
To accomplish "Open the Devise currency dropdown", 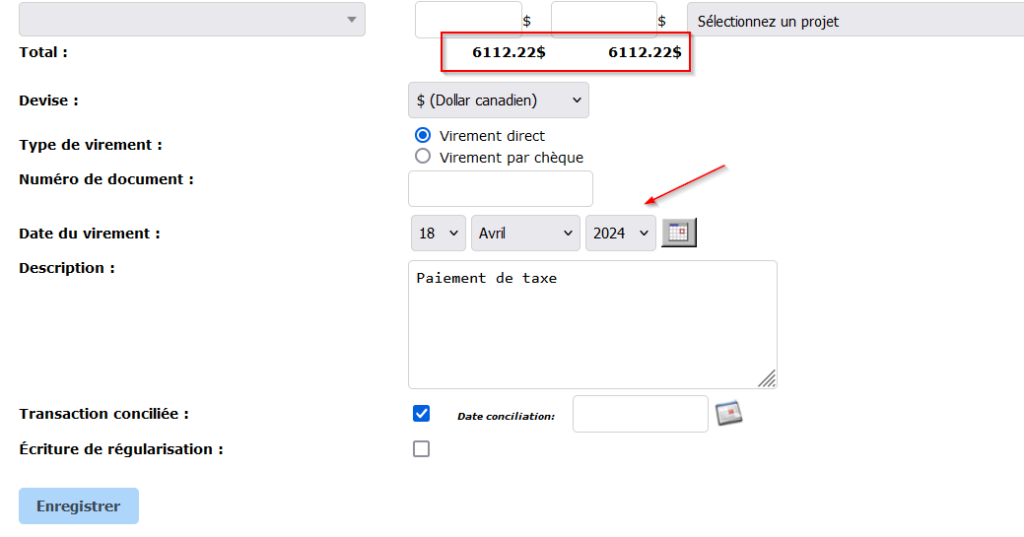I will (x=498, y=100).
